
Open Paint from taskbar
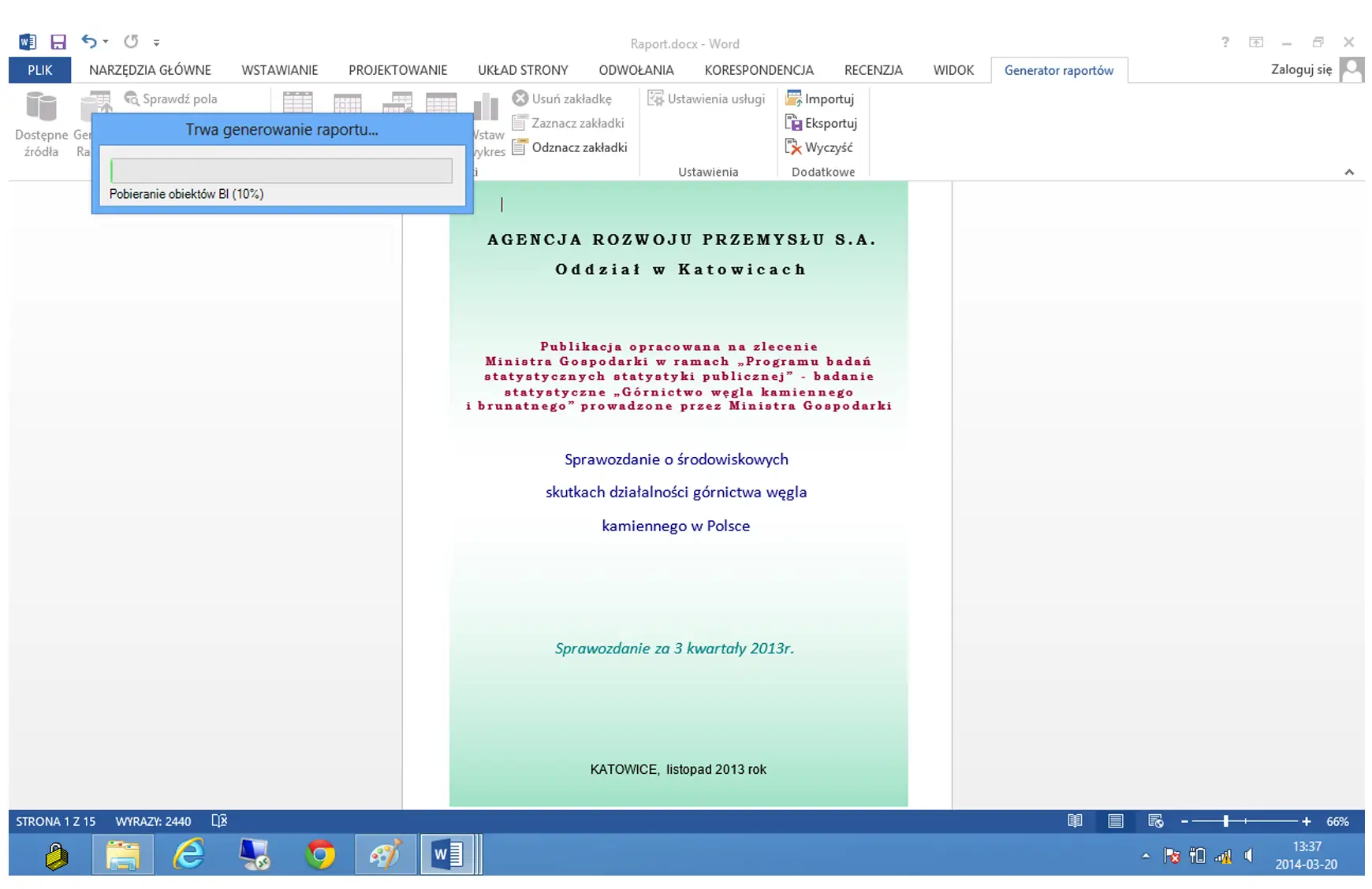(386, 855)
